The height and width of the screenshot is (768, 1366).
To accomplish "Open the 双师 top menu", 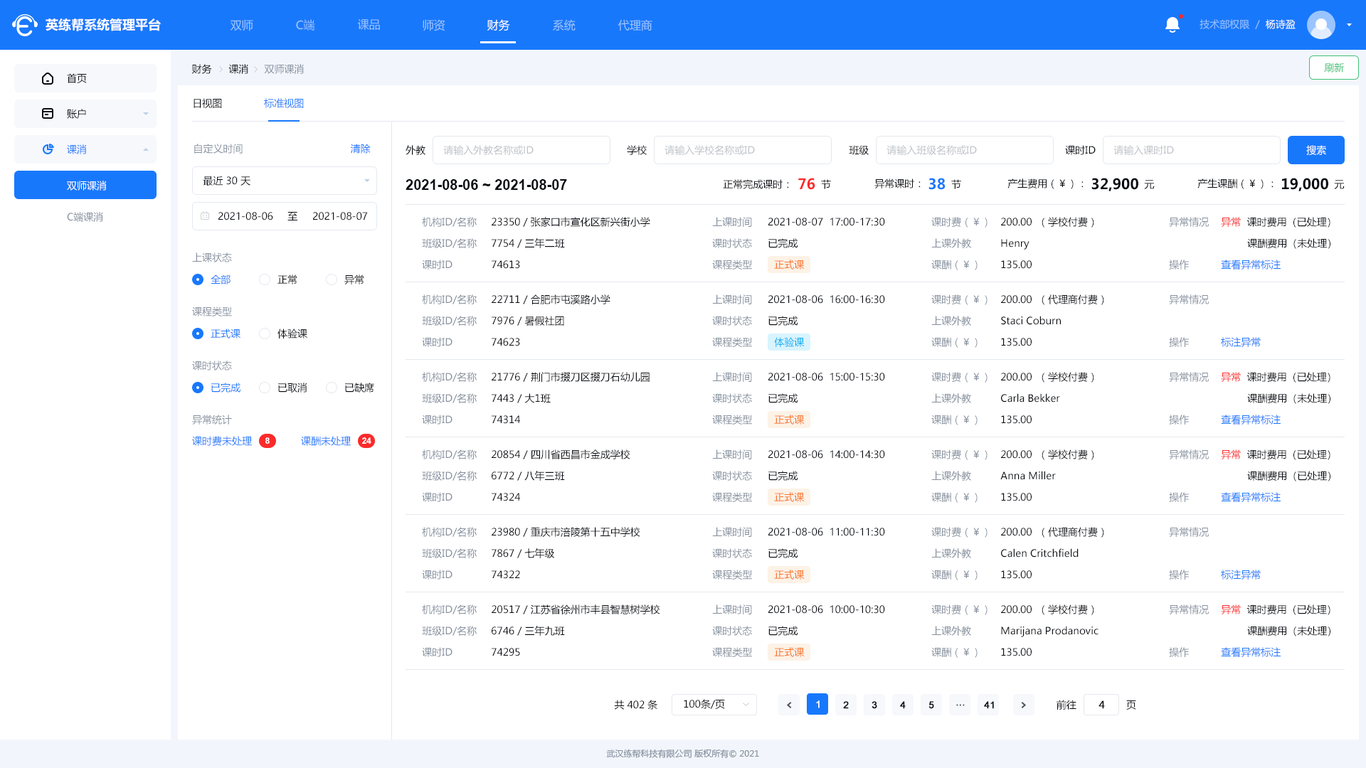I will pos(241,25).
